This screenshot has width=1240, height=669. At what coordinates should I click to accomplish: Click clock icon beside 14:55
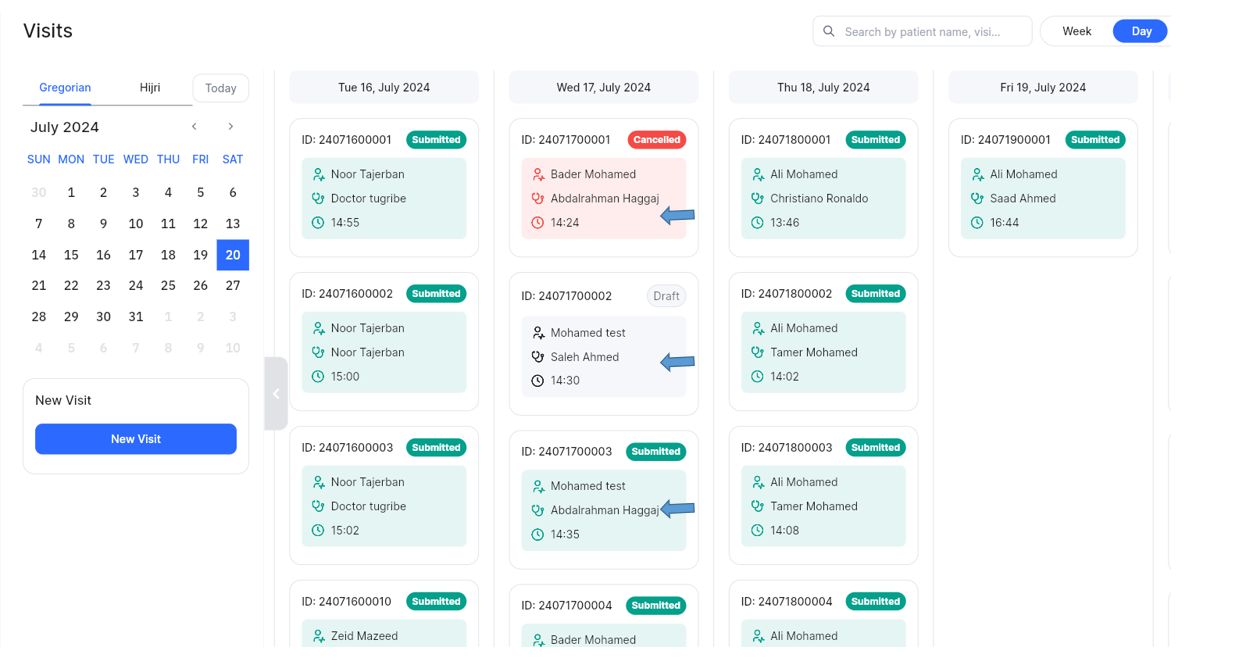point(318,223)
